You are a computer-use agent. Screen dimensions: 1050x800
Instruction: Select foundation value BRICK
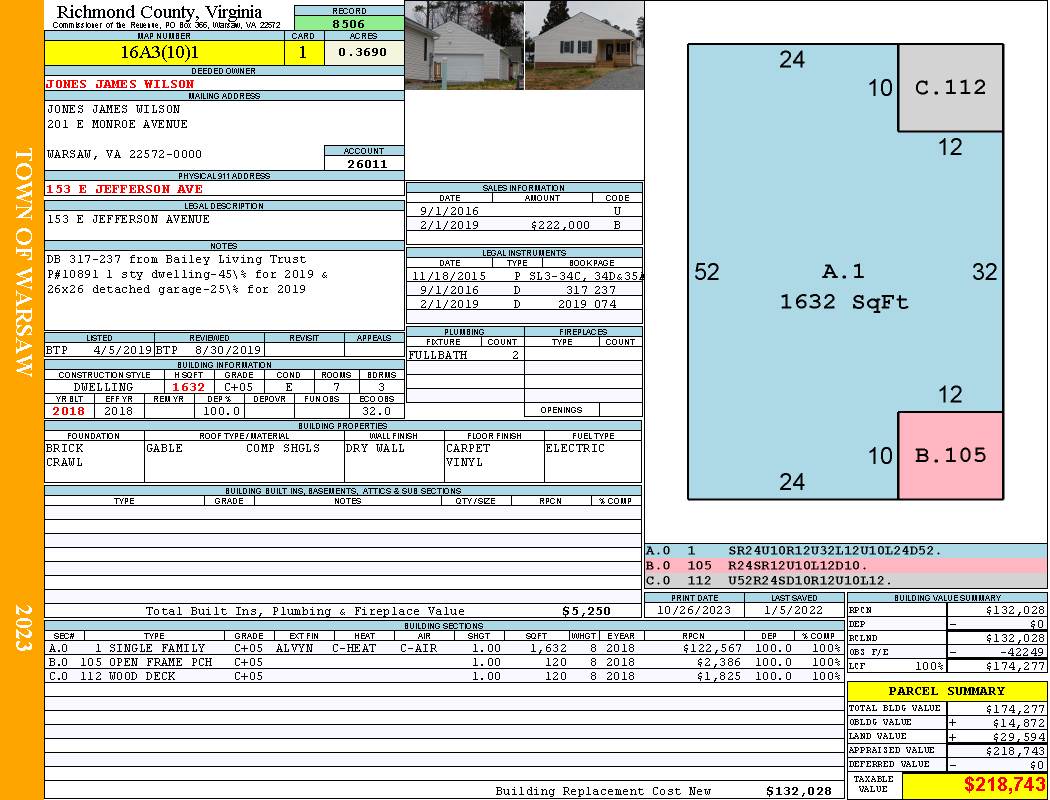point(65,448)
